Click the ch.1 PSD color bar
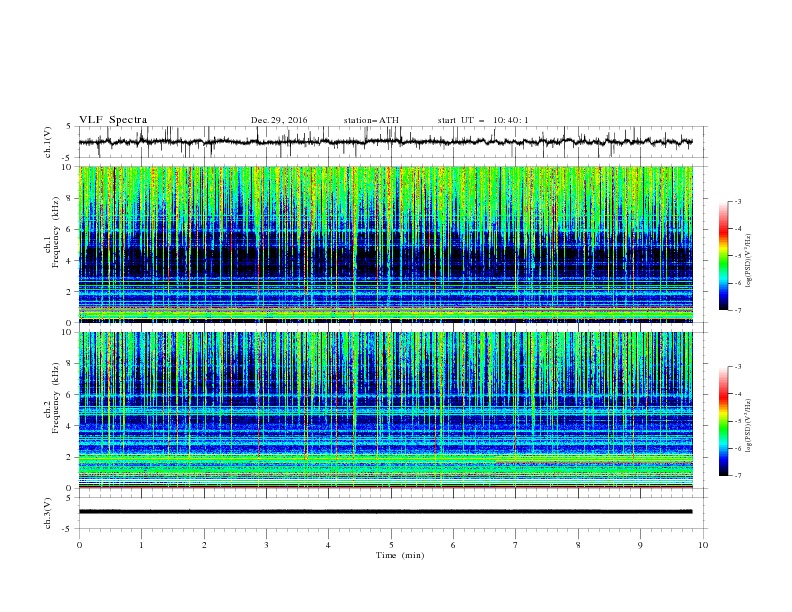Screen dimensions: 792x612 [723, 256]
